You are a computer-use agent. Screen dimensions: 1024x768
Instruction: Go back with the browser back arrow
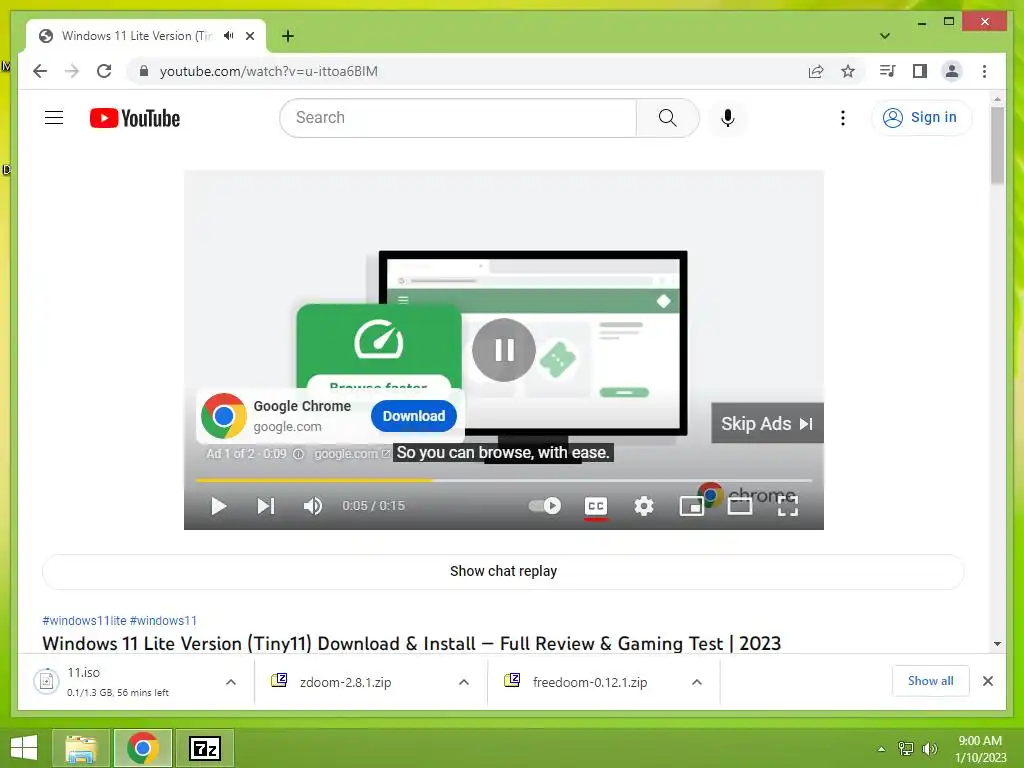click(x=40, y=71)
